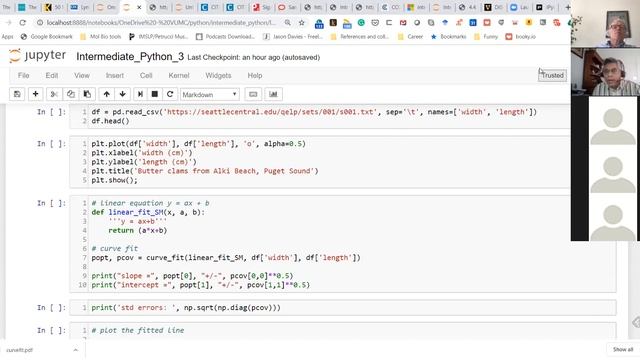Click the blue 31 calendar extension icon
Image resolution: width=640 pixels, height=360 pixels.
[473, 23]
